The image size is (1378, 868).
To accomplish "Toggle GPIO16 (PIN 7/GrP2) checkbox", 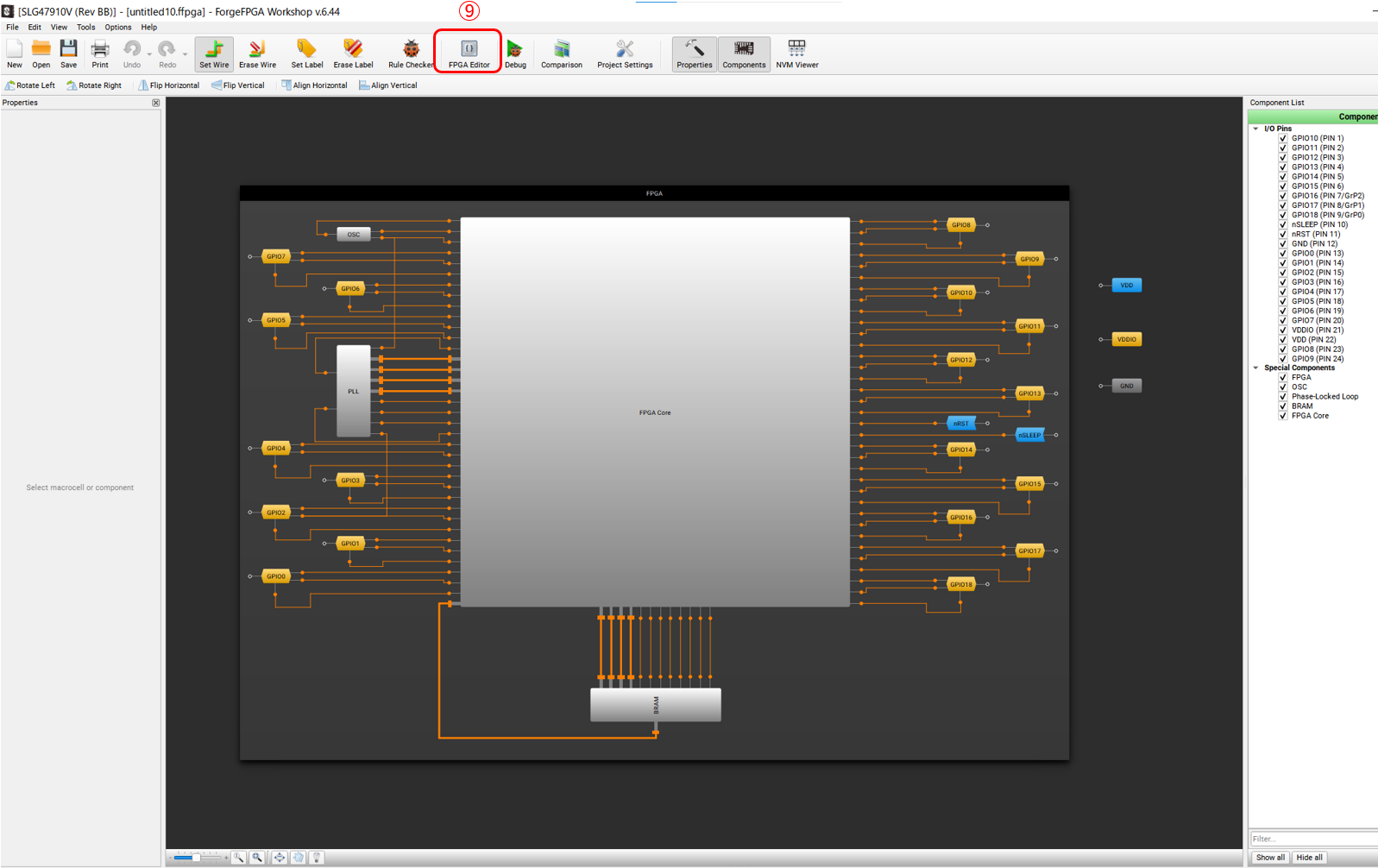I will pos(1283,196).
